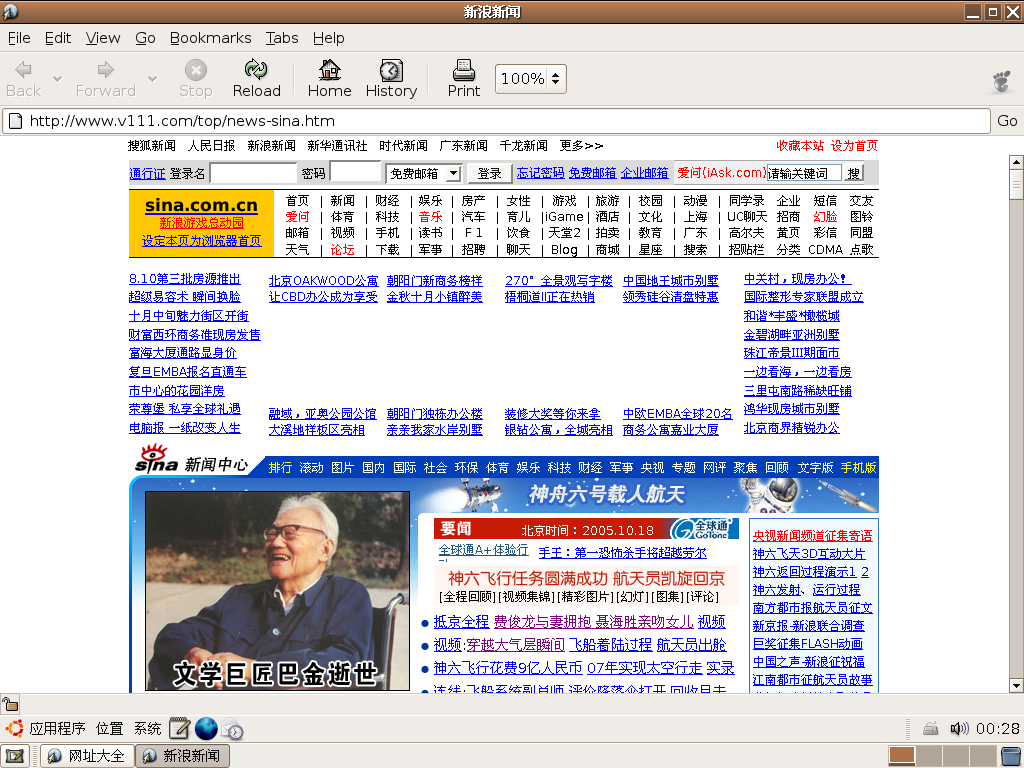This screenshot has width=1024, height=768.
Task: Select the 手机版 tab
Action: click(858, 468)
